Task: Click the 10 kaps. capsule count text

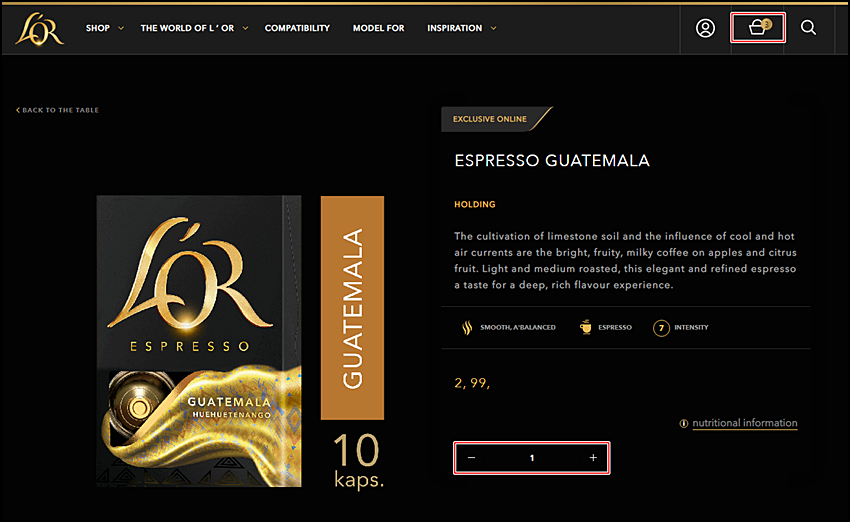Action: click(x=358, y=460)
